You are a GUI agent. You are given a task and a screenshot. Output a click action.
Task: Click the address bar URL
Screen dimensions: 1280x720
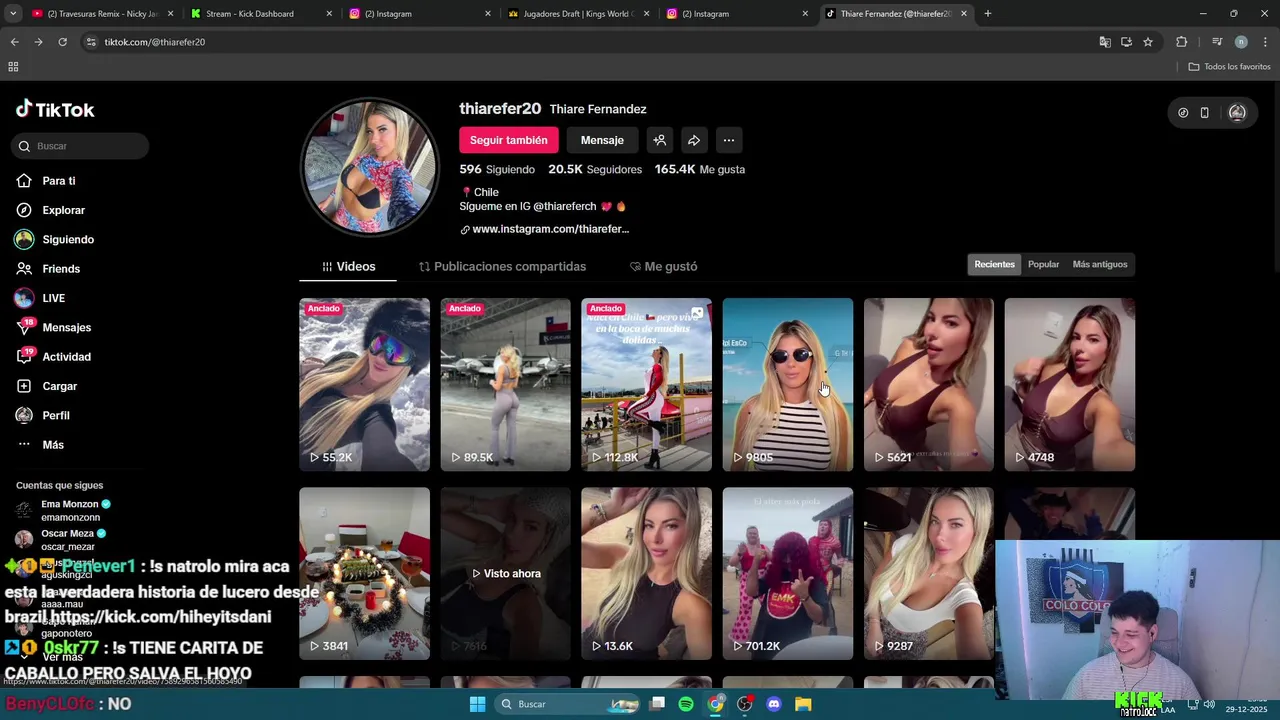(x=155, y=42)
